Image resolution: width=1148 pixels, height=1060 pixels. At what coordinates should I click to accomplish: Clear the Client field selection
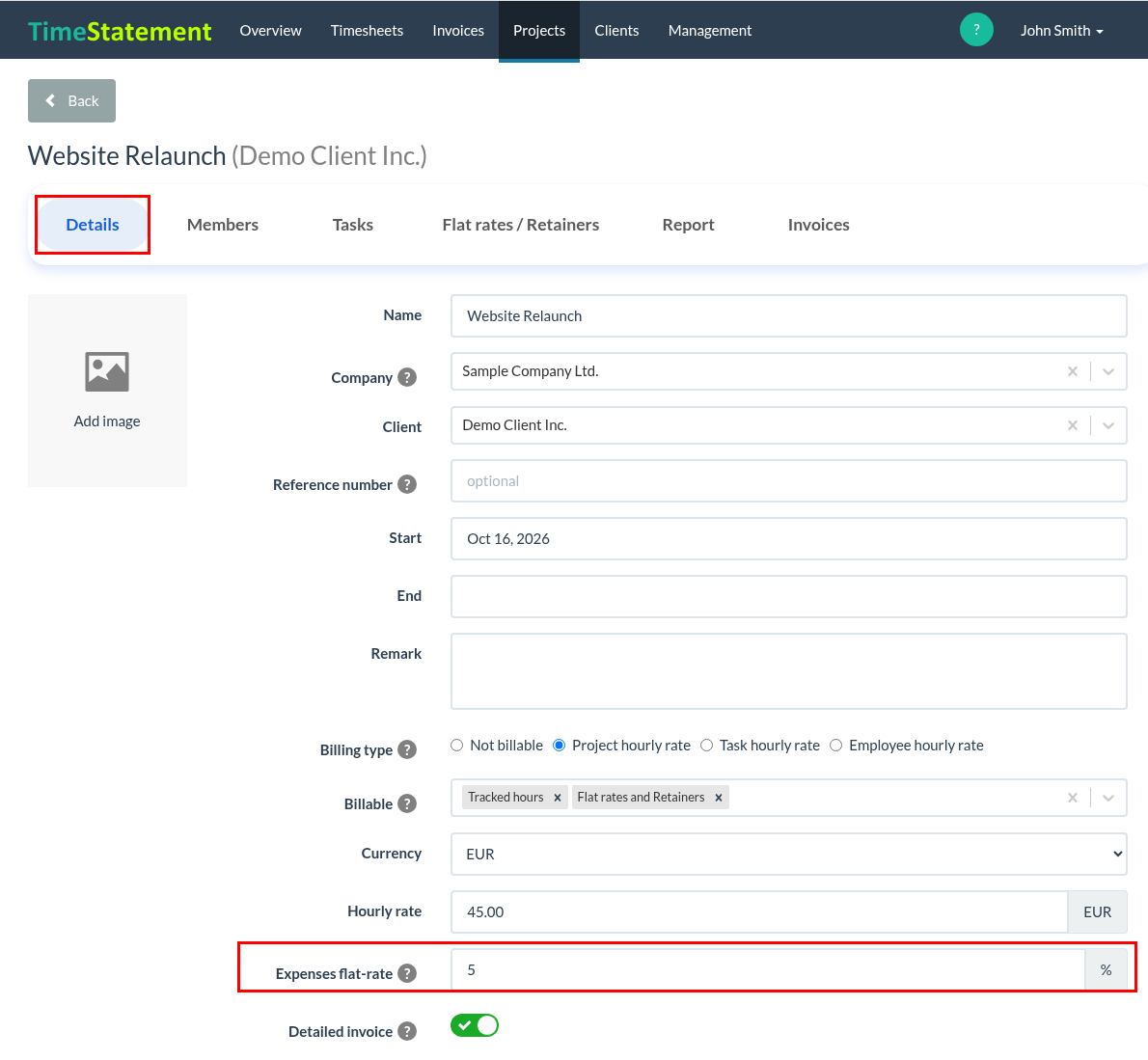[1073, 425]
